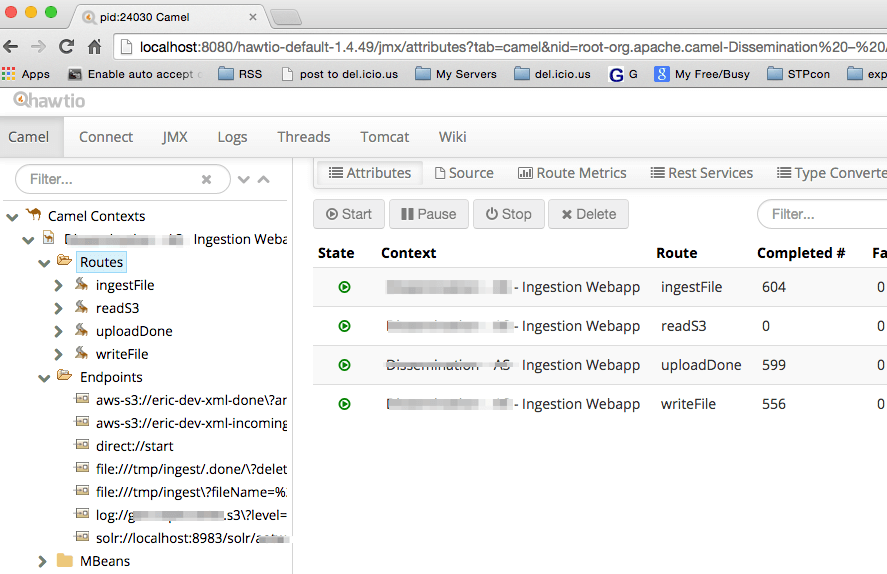Click the Routes open folder icon
Viewport: 887px width, 574px height.
click(64, 261)
